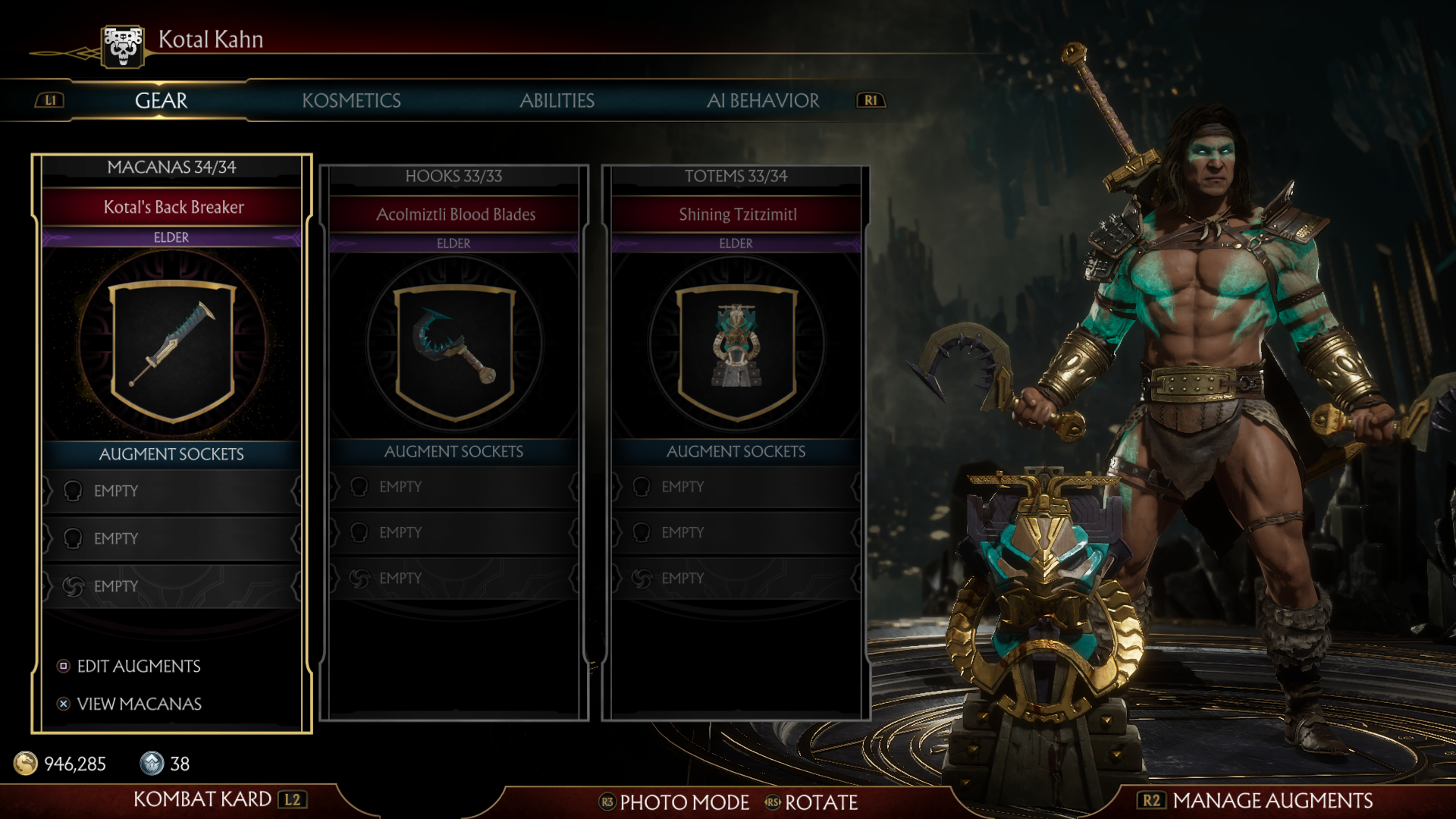Select the Totems gear icon
The image size is (1456, 819).
pos(736,352)
